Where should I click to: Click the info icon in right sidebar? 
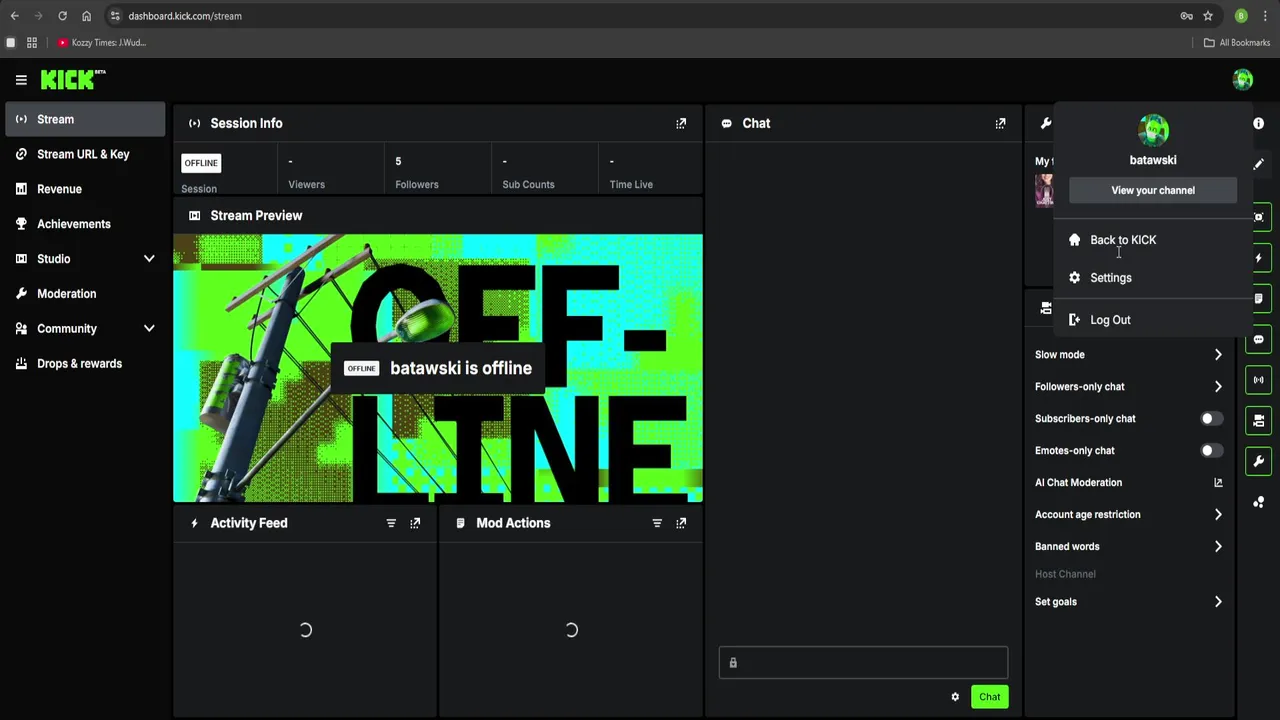(x=1259, y=123)
